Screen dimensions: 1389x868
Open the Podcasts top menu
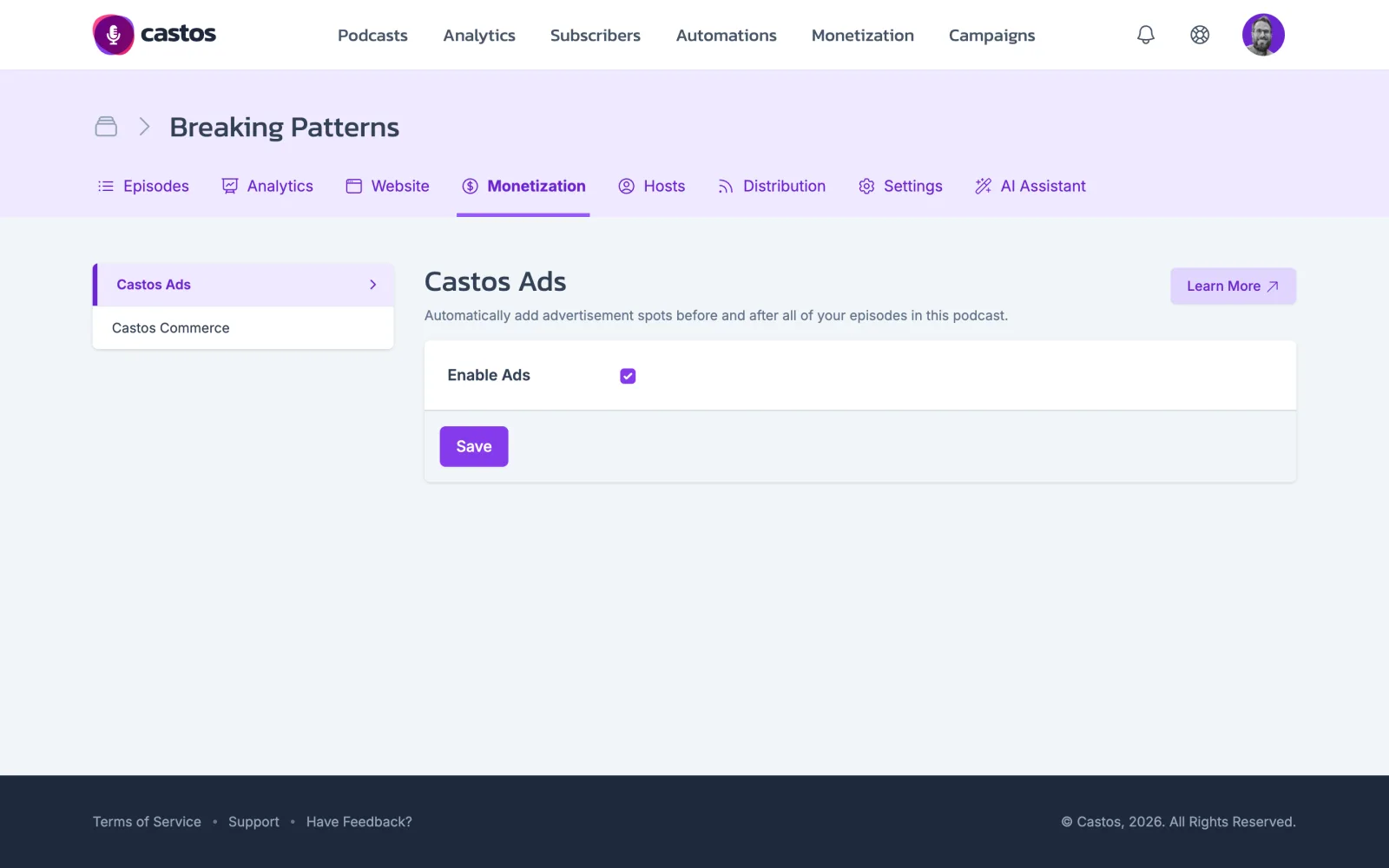click(372, 36)
